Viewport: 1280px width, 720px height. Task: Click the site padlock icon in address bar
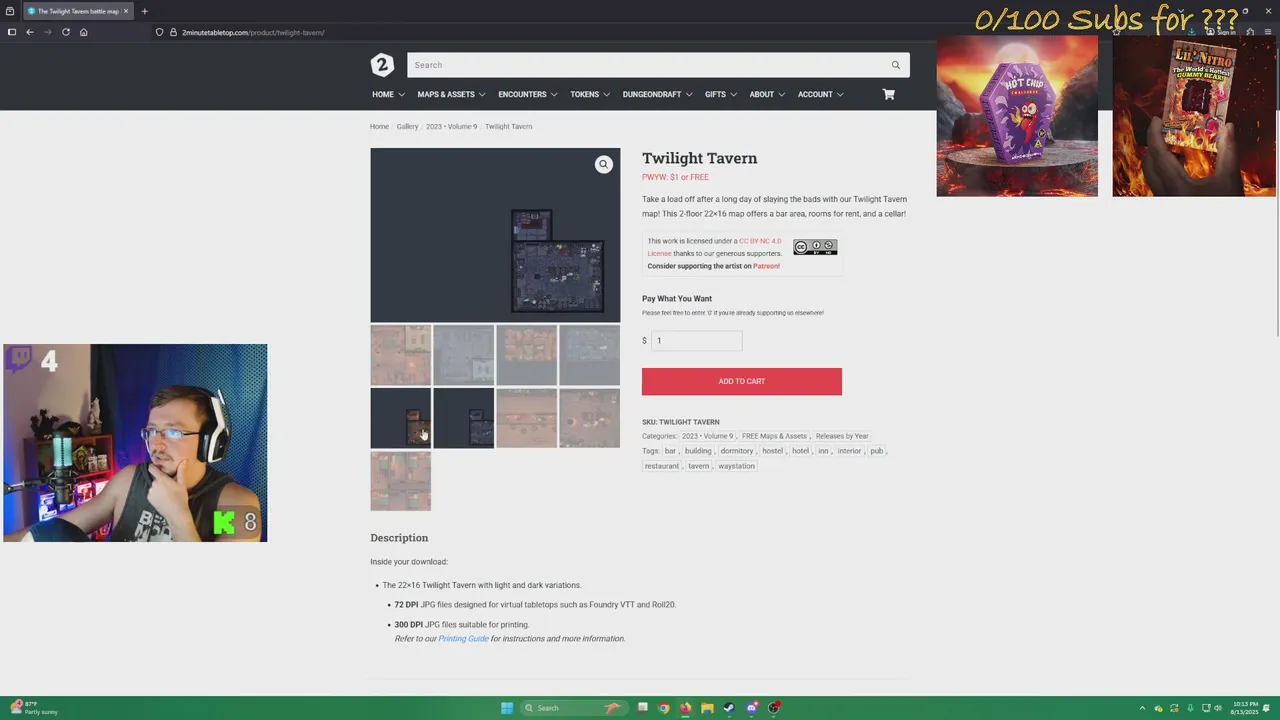tap(173, 32)
